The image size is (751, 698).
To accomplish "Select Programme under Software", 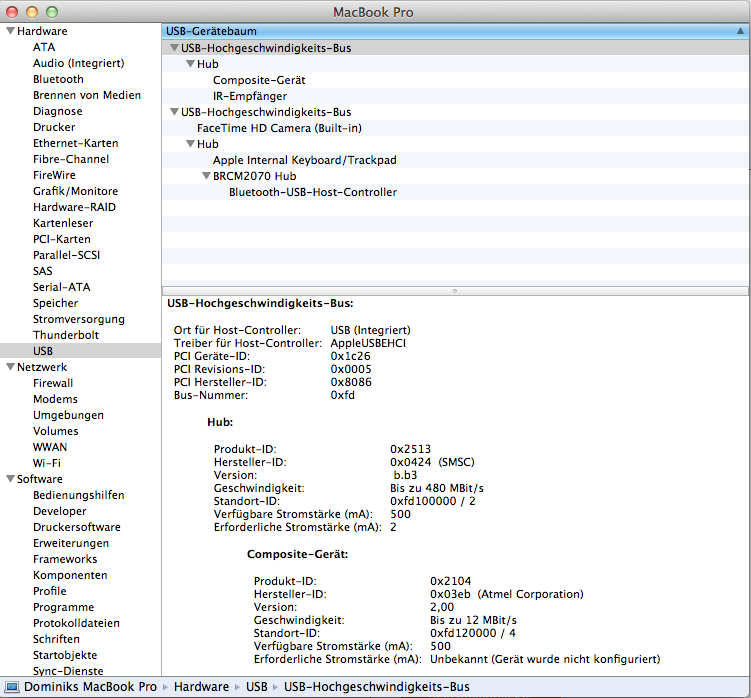I will (x=64, y=607).
